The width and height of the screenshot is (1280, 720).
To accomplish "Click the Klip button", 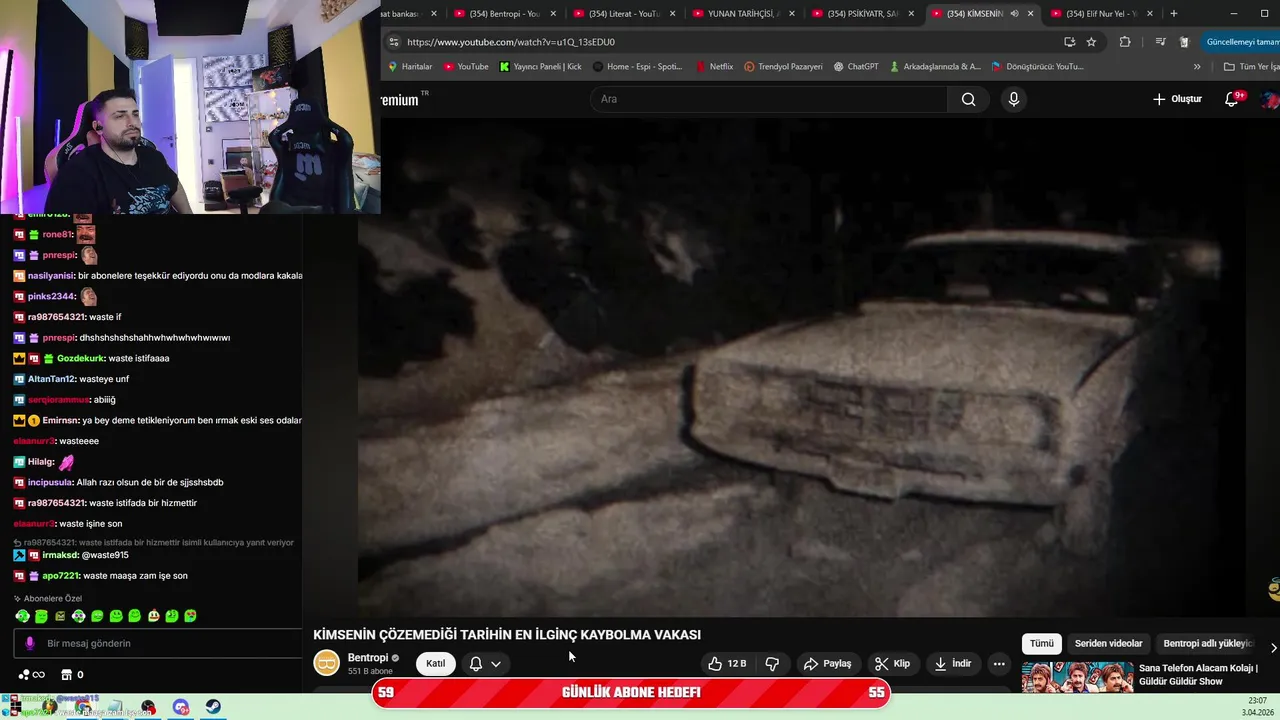I will point(892,663).
